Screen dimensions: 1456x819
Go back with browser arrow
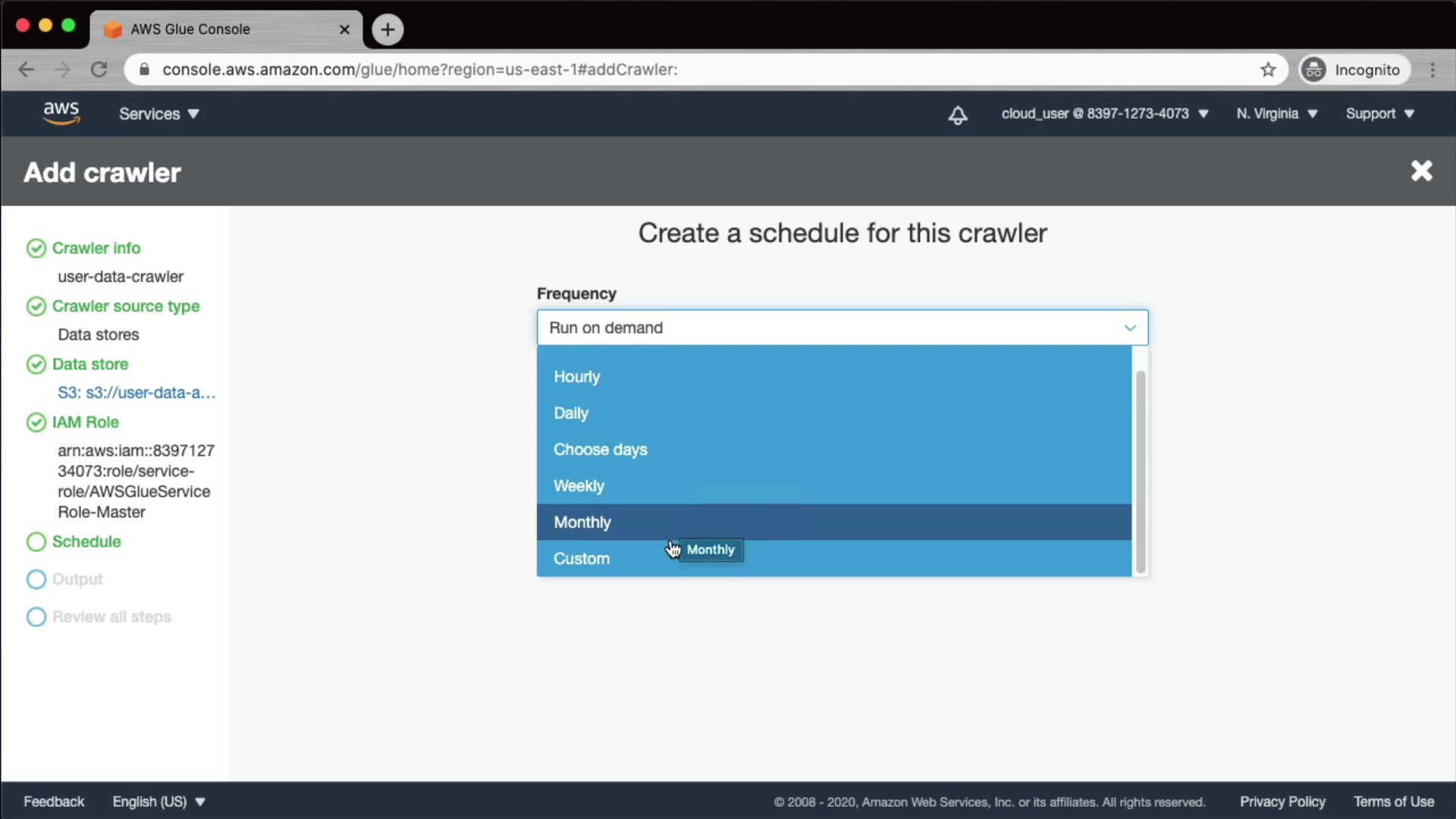tap(27, 70)
